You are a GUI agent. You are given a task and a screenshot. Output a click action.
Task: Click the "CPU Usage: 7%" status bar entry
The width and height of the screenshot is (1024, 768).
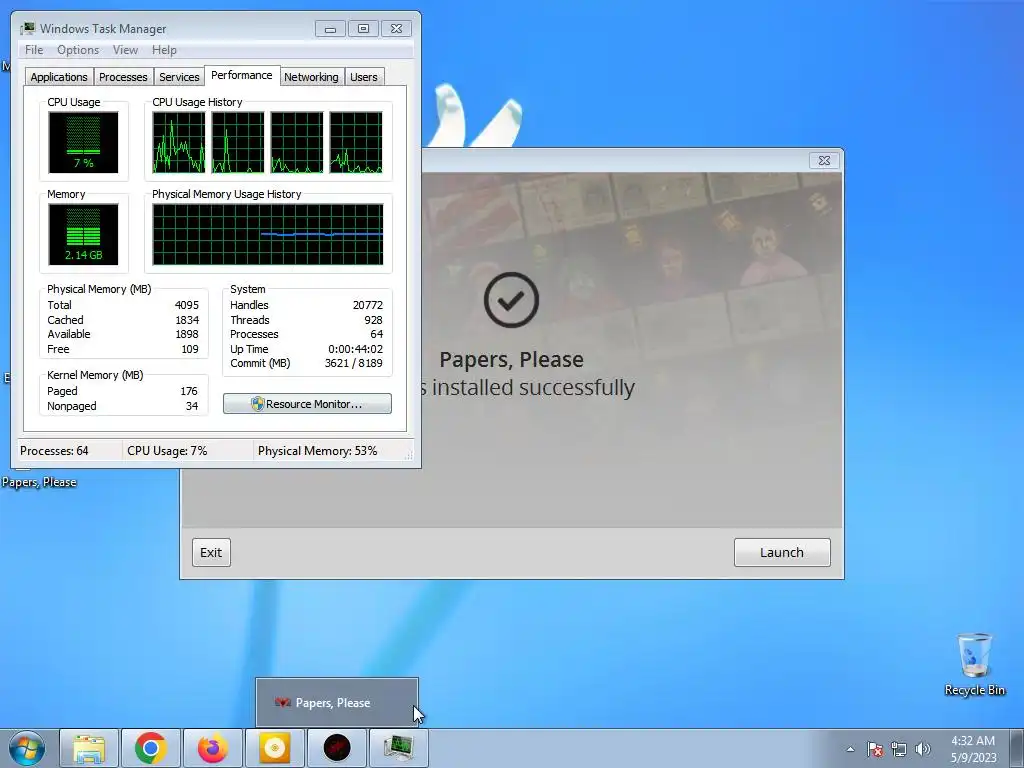tap(167, 451)
